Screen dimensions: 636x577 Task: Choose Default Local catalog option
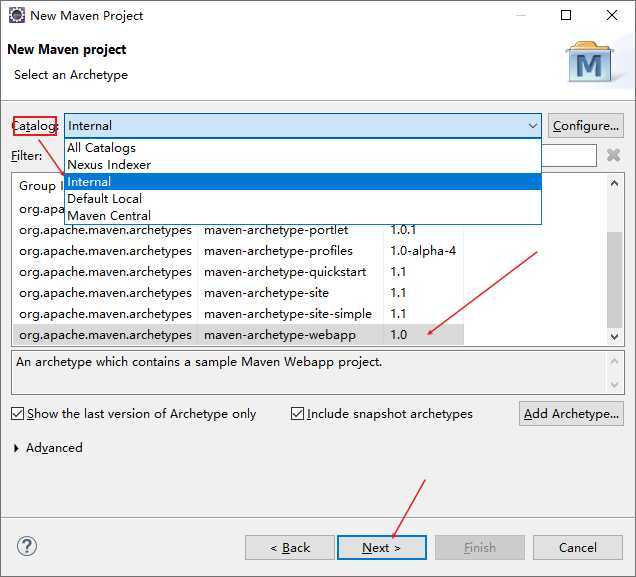click(303, 199)
